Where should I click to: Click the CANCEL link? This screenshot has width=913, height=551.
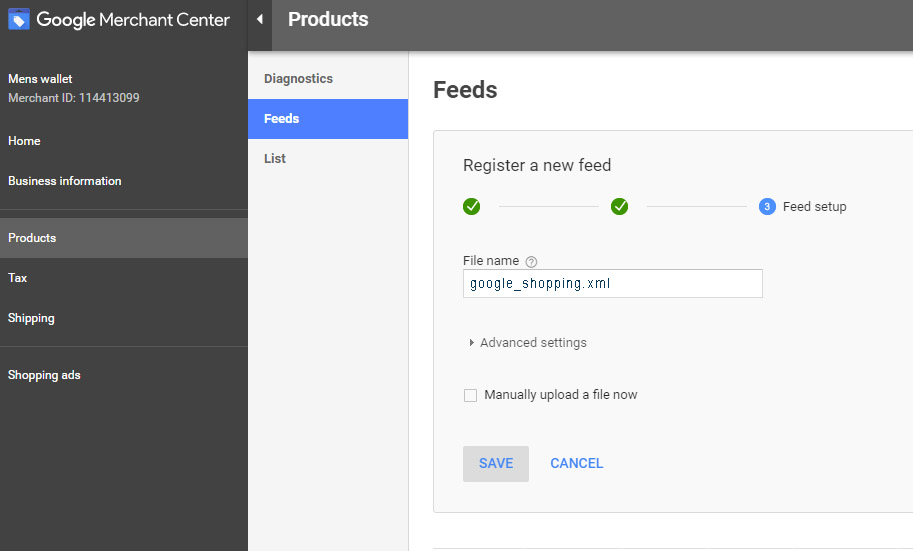(x=576, y=464)
